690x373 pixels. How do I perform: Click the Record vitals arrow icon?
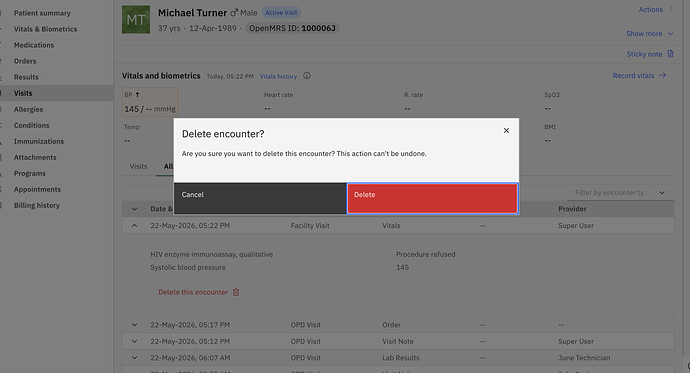[662, 76]
